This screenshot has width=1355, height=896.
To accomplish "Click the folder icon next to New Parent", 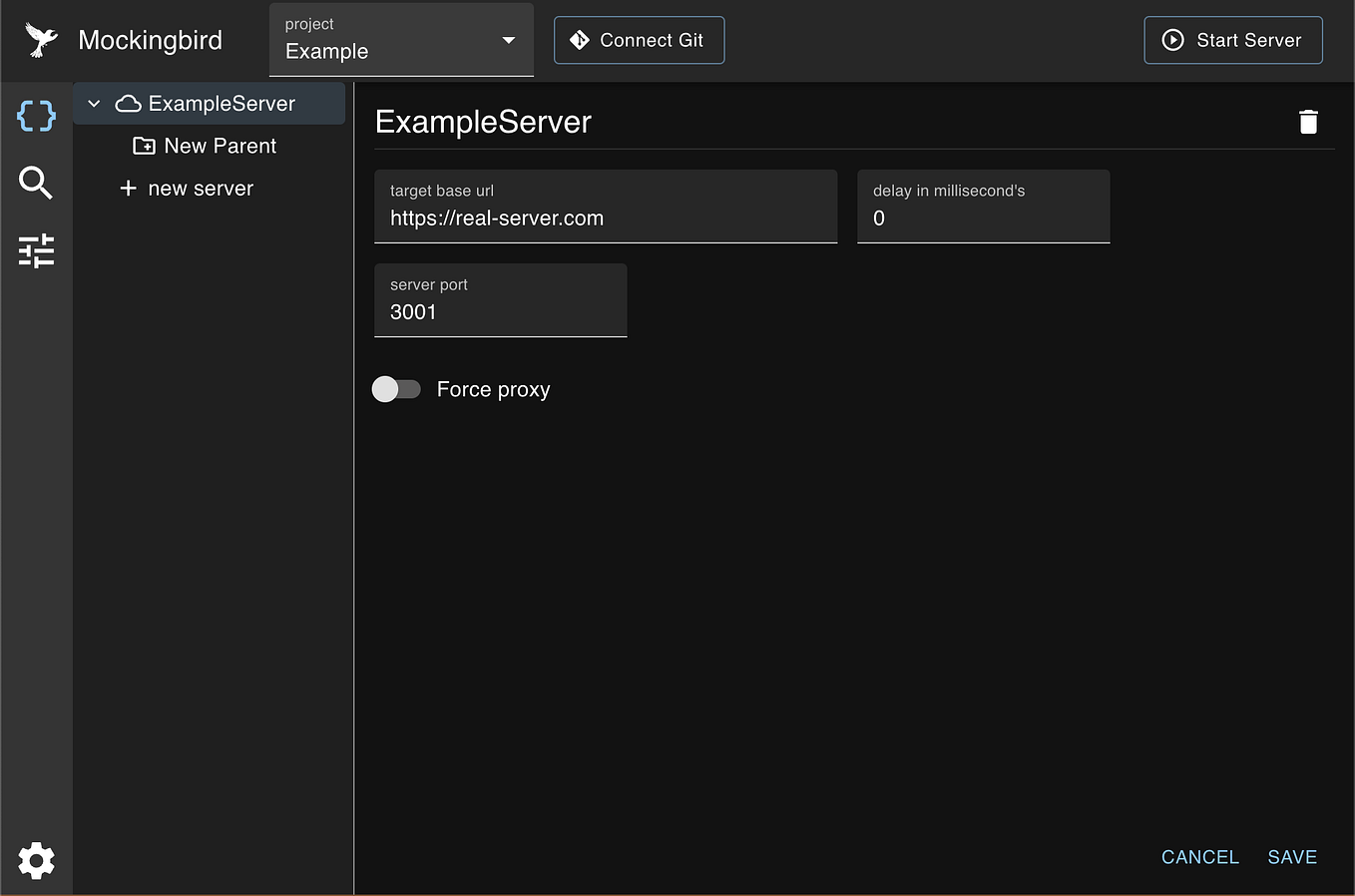I will [143, 146].
